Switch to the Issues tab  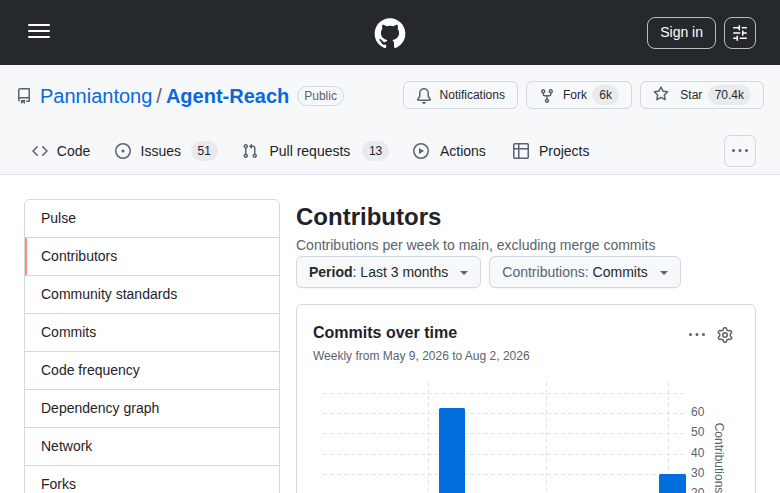coord(166,151)
